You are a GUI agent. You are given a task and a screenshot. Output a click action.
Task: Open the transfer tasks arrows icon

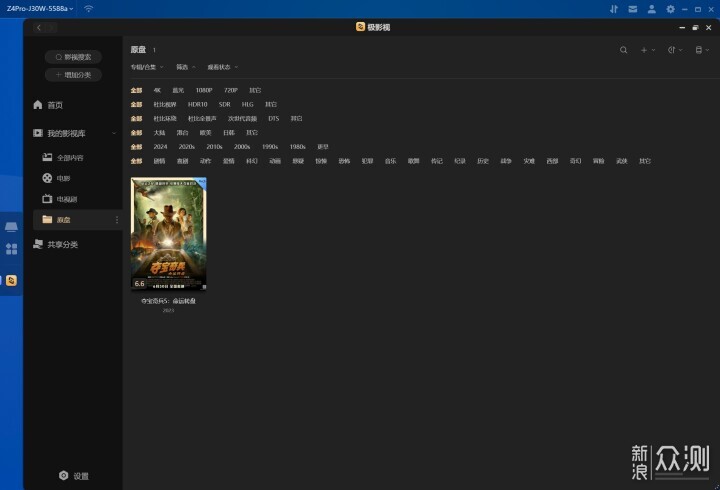pos(613,9)
